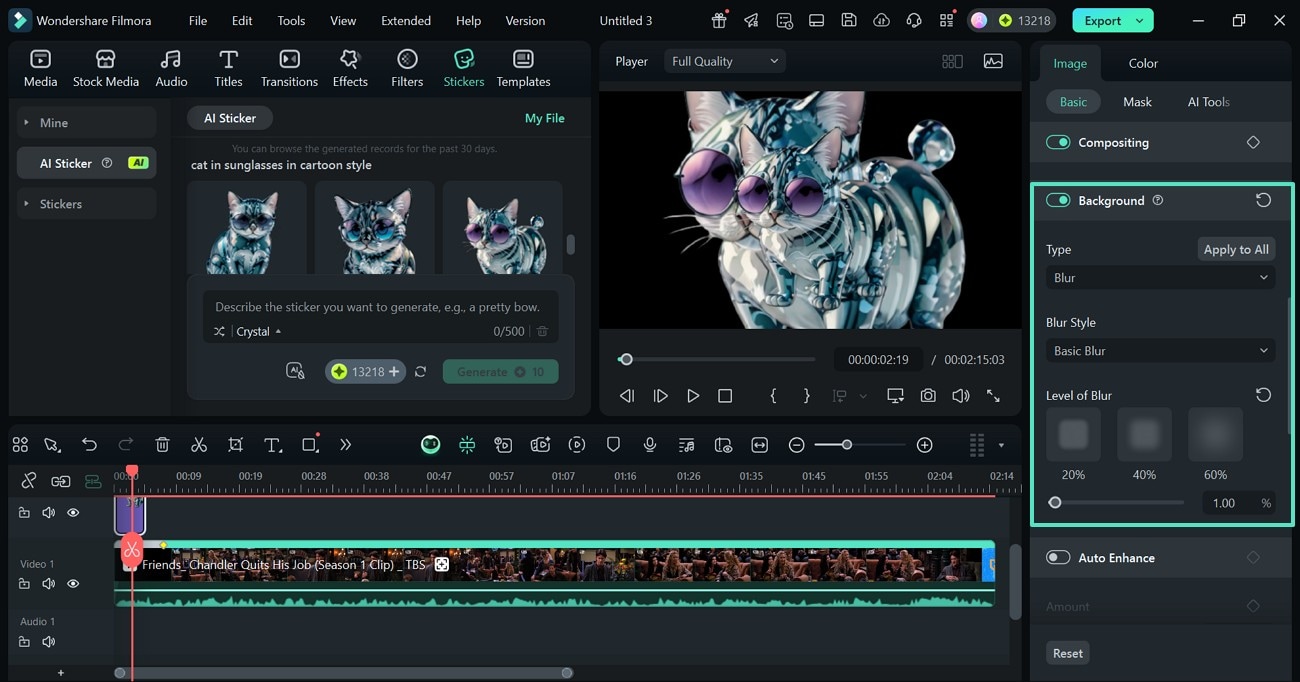Viewport: 1300px width, 682px height.
Task: Switch to the Color tab
Action: pyautogui.click(x=1143, y=63)
